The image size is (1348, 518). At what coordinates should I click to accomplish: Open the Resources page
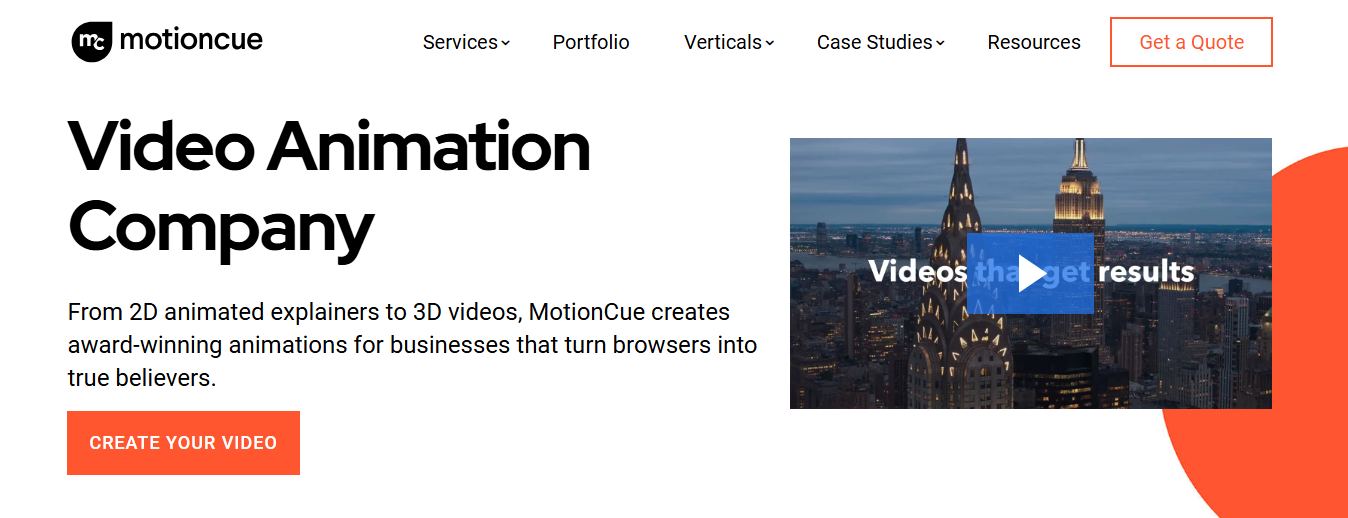1034,42
